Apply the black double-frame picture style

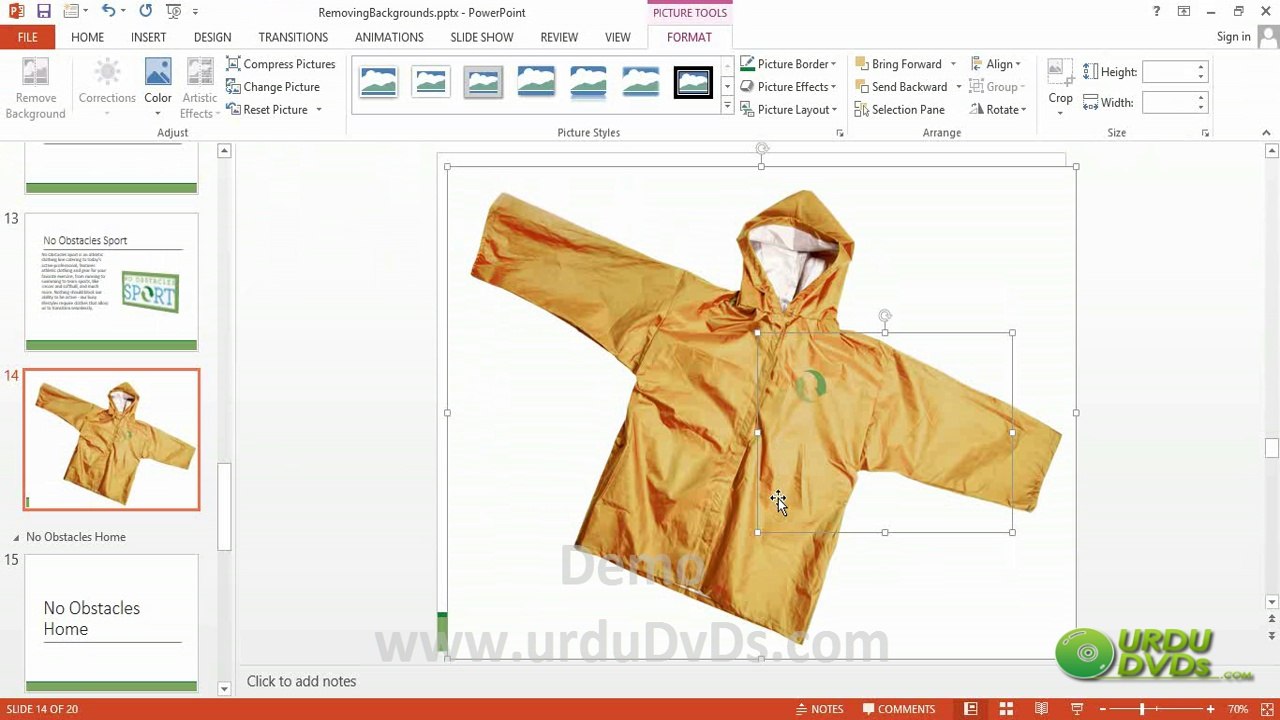coord(692,82)
